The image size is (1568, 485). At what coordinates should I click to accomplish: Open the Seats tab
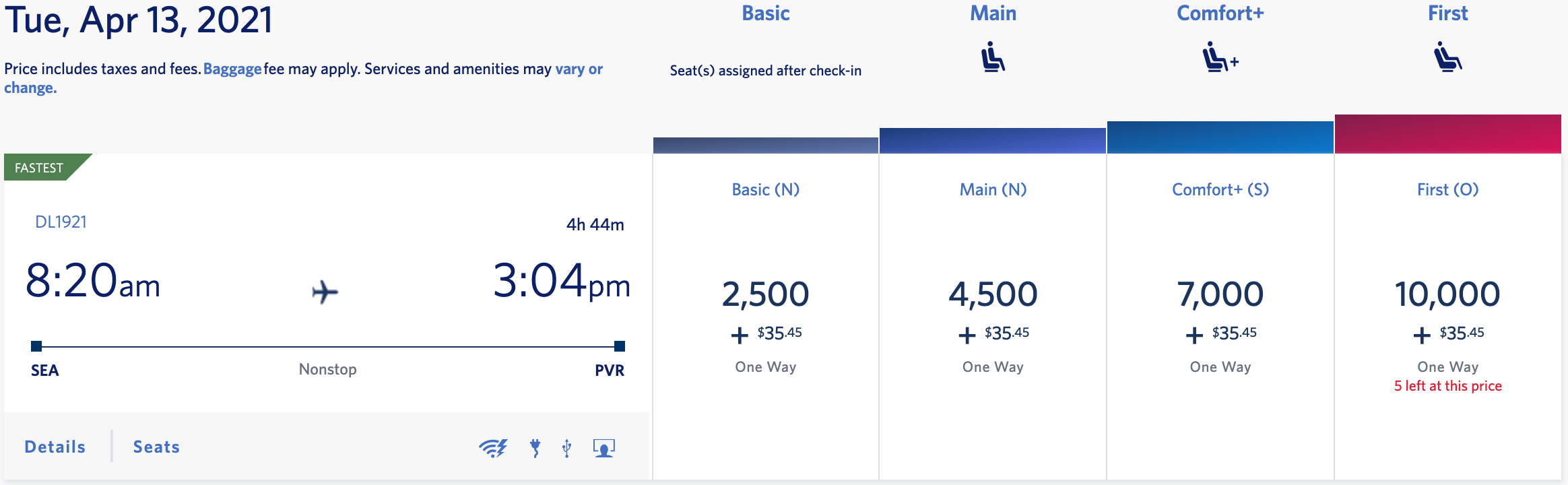click(156, 447)
